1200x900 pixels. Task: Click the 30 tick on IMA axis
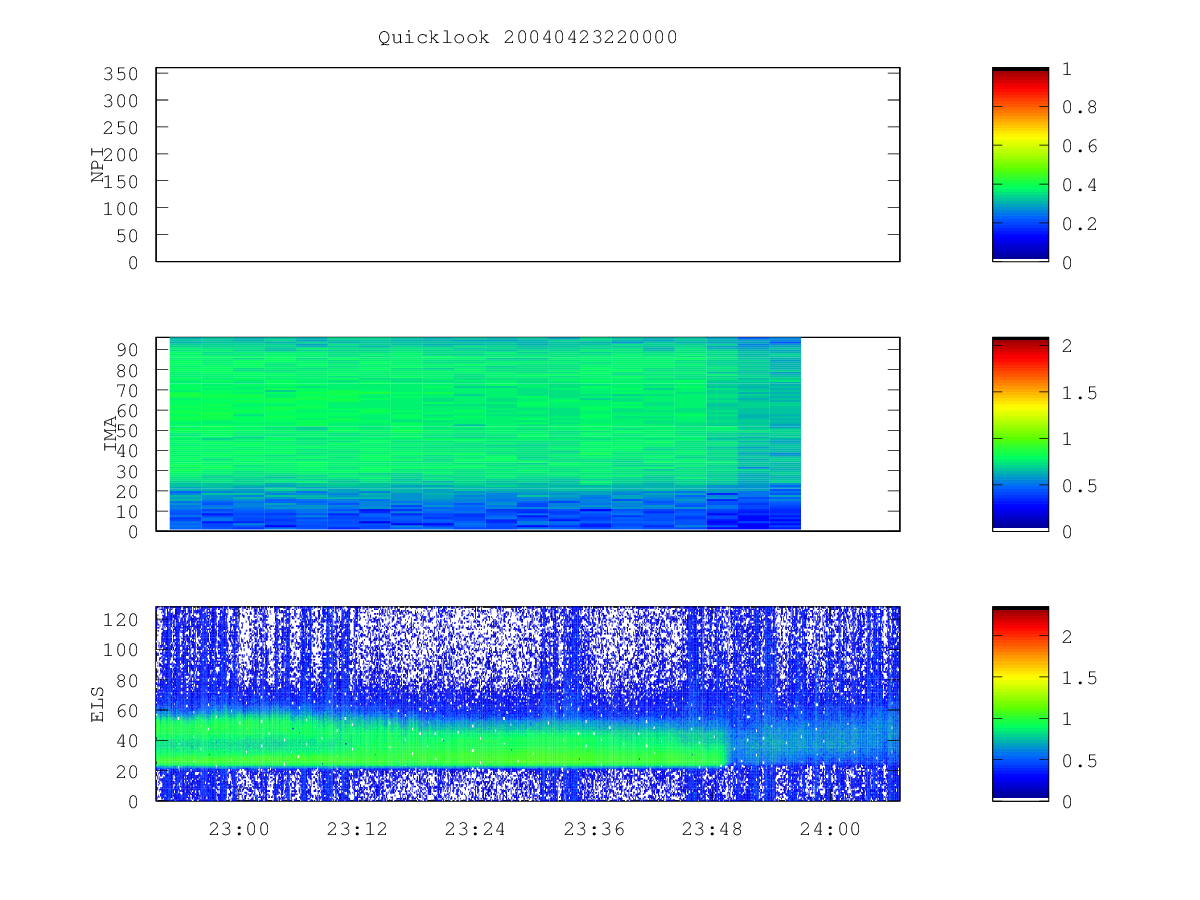[127, 471]
